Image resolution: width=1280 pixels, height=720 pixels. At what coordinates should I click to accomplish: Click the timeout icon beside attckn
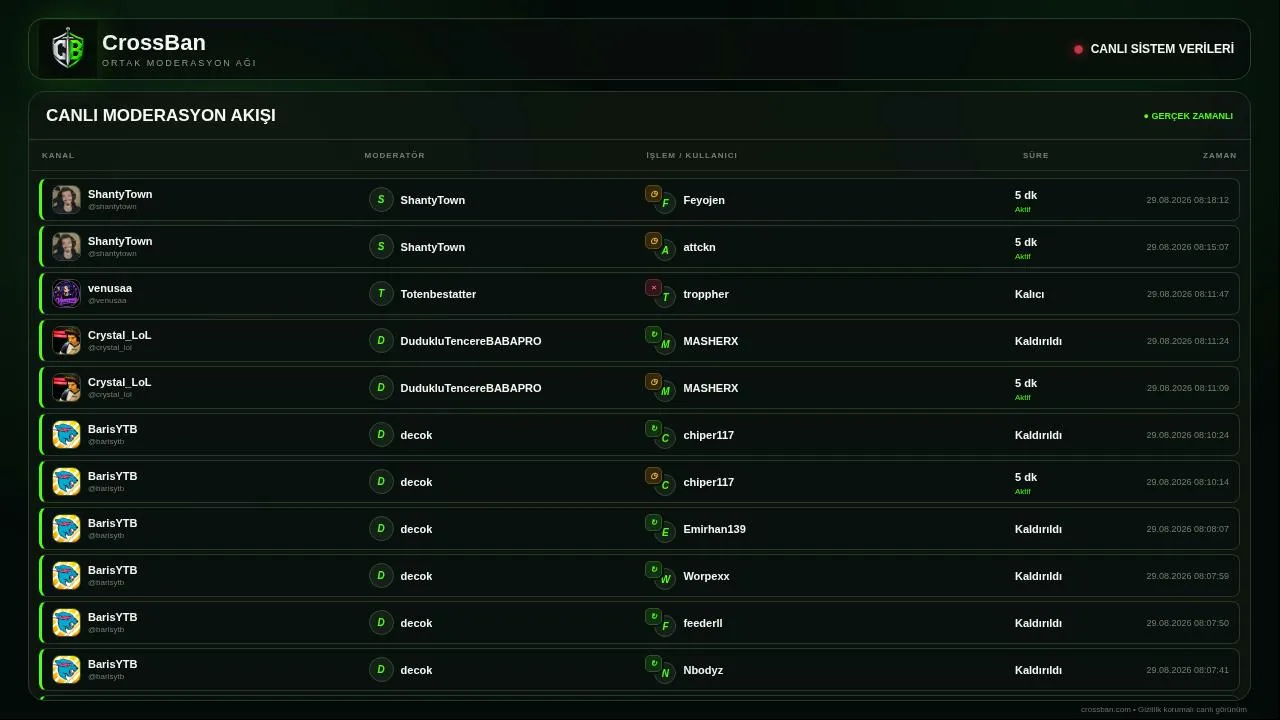tap(653, 241)
